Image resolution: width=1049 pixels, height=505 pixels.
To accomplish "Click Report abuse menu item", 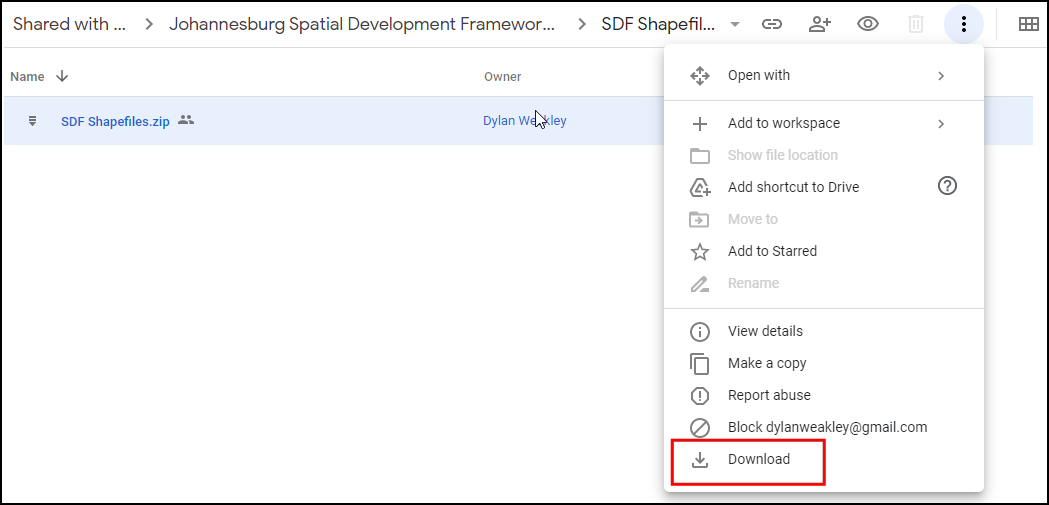I will pyautogui.click(x=769, y=396).
